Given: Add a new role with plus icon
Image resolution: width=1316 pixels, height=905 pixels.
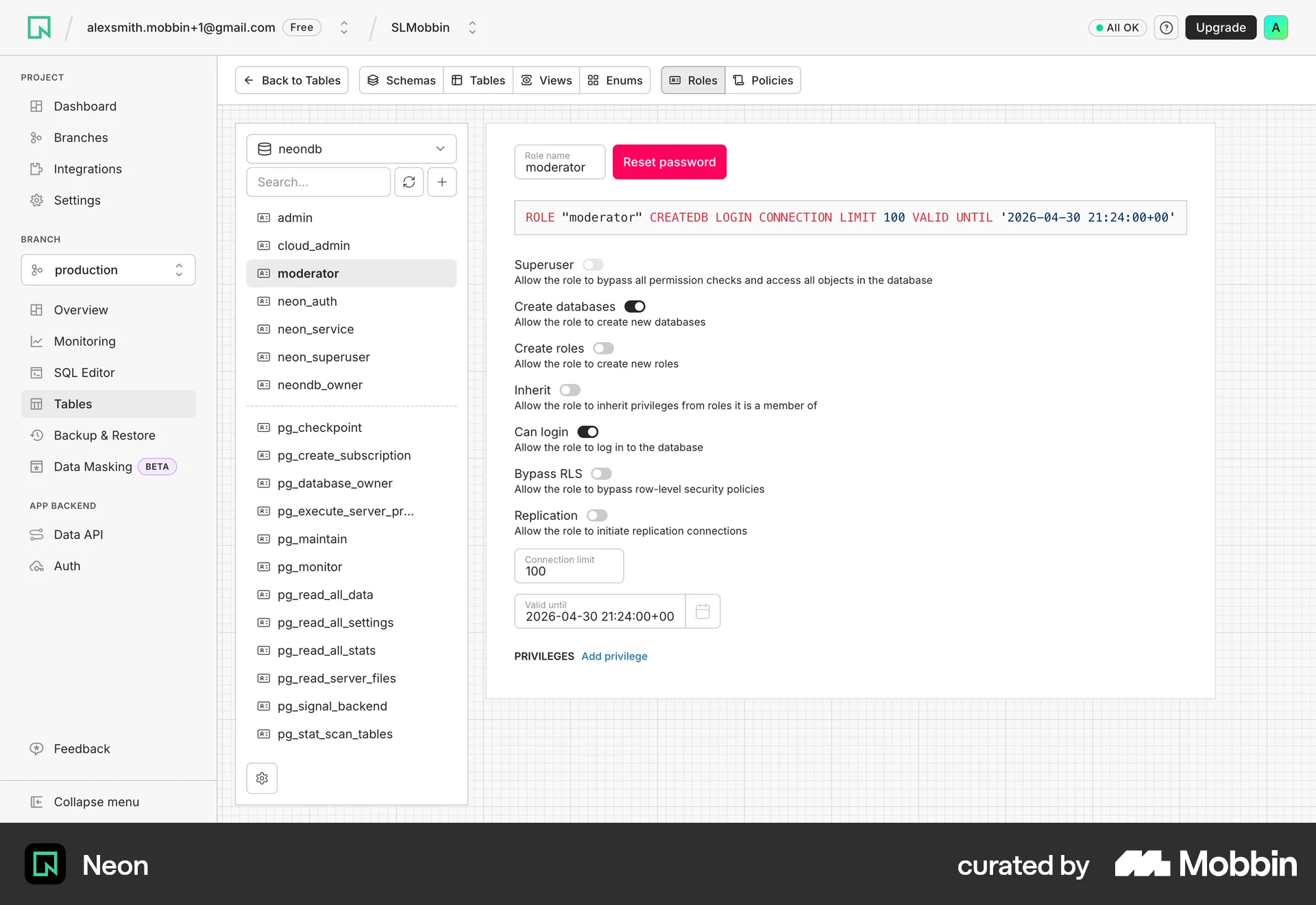Looking at the screenshot, I should 442,182.
